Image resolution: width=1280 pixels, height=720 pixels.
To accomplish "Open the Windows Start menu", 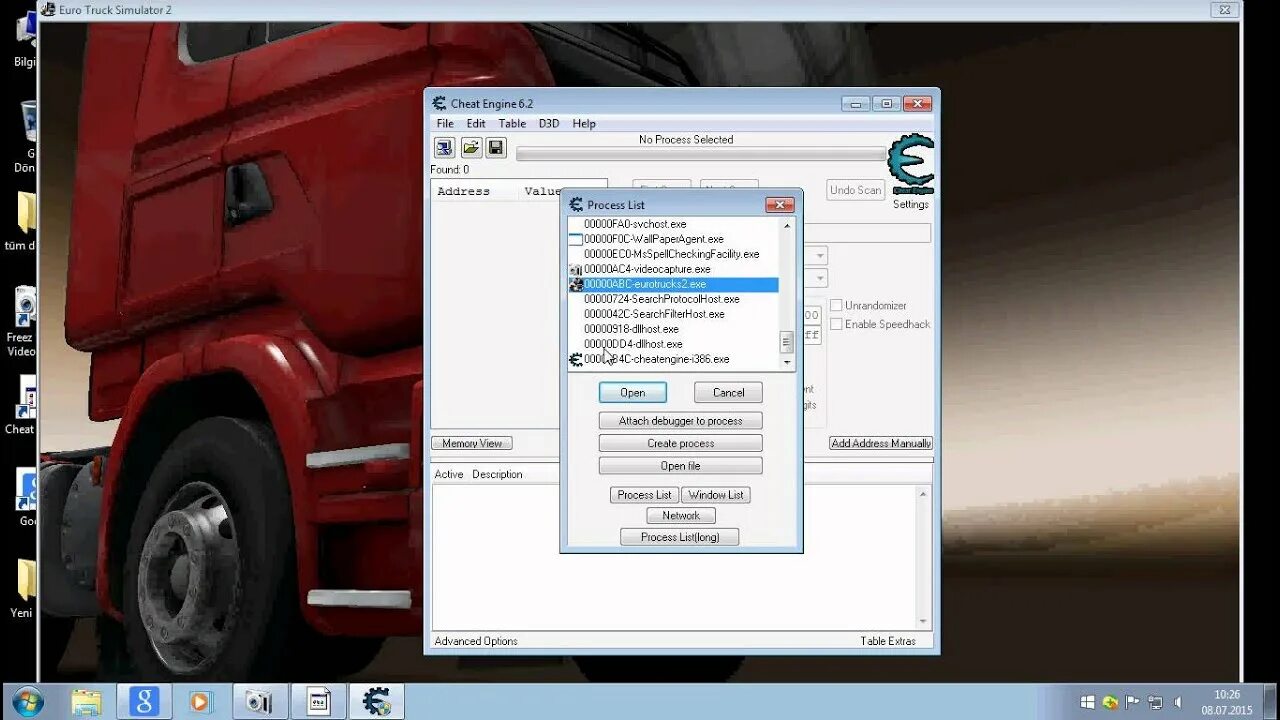I will [28, 702].
